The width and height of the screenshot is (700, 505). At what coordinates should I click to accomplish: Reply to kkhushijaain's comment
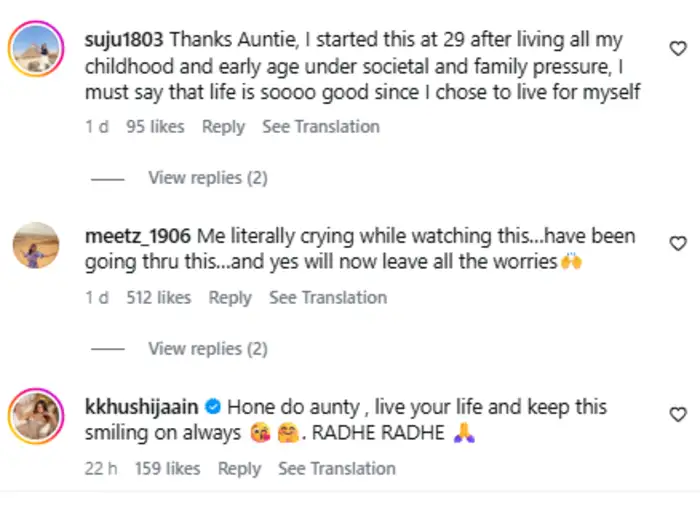click(x=239, y=469)
